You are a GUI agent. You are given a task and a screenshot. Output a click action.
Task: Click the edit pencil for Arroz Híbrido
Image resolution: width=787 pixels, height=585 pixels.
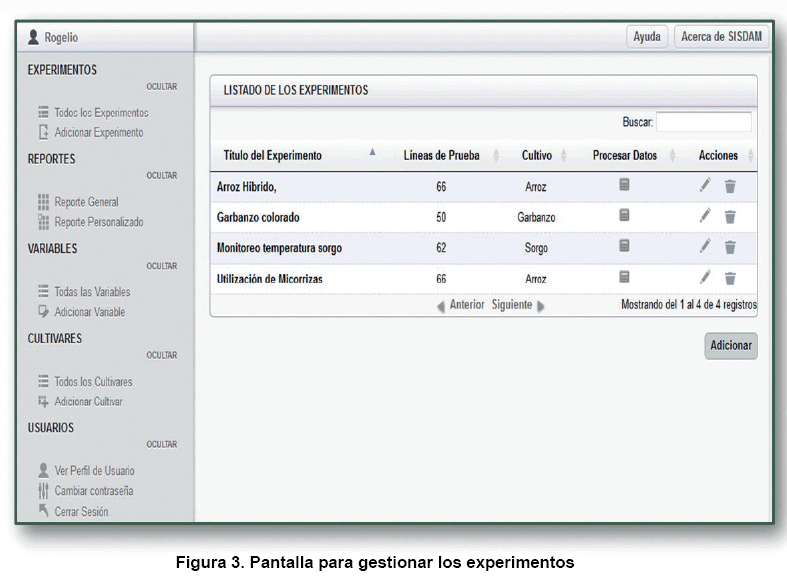coord(705,185)
